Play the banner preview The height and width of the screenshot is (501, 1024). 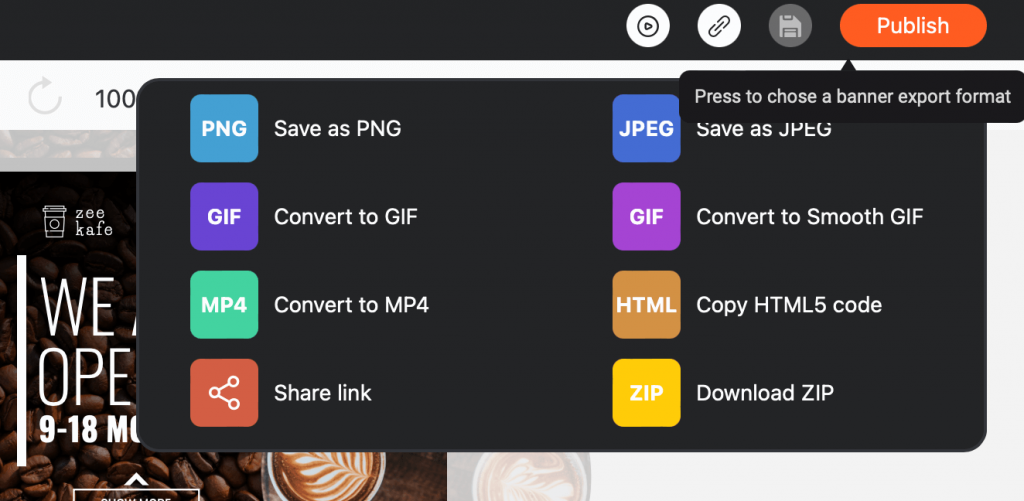(648, 26)
